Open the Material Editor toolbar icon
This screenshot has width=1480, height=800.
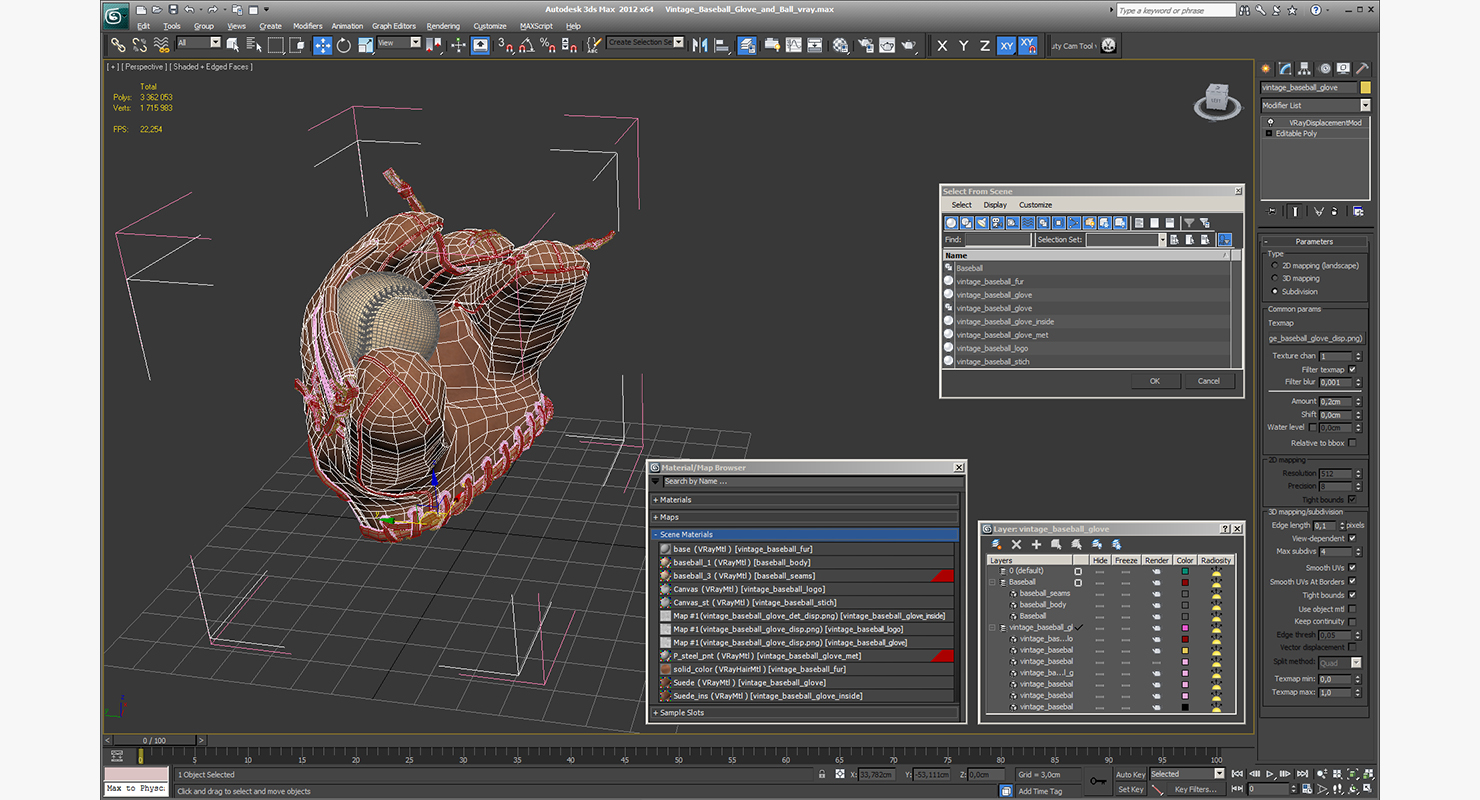pyautogui.click(x=840, y=45)
